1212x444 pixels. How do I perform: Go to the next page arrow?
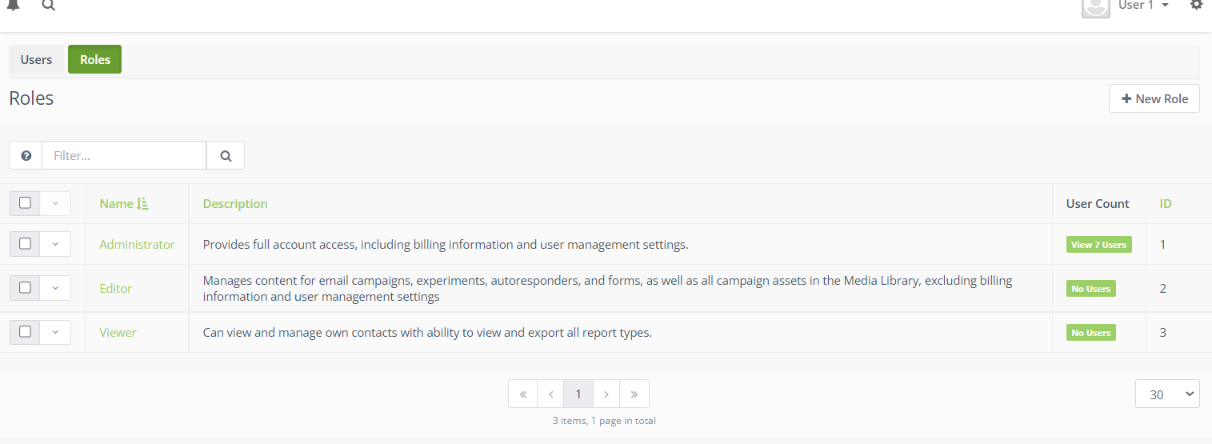(x=606, y=394)
